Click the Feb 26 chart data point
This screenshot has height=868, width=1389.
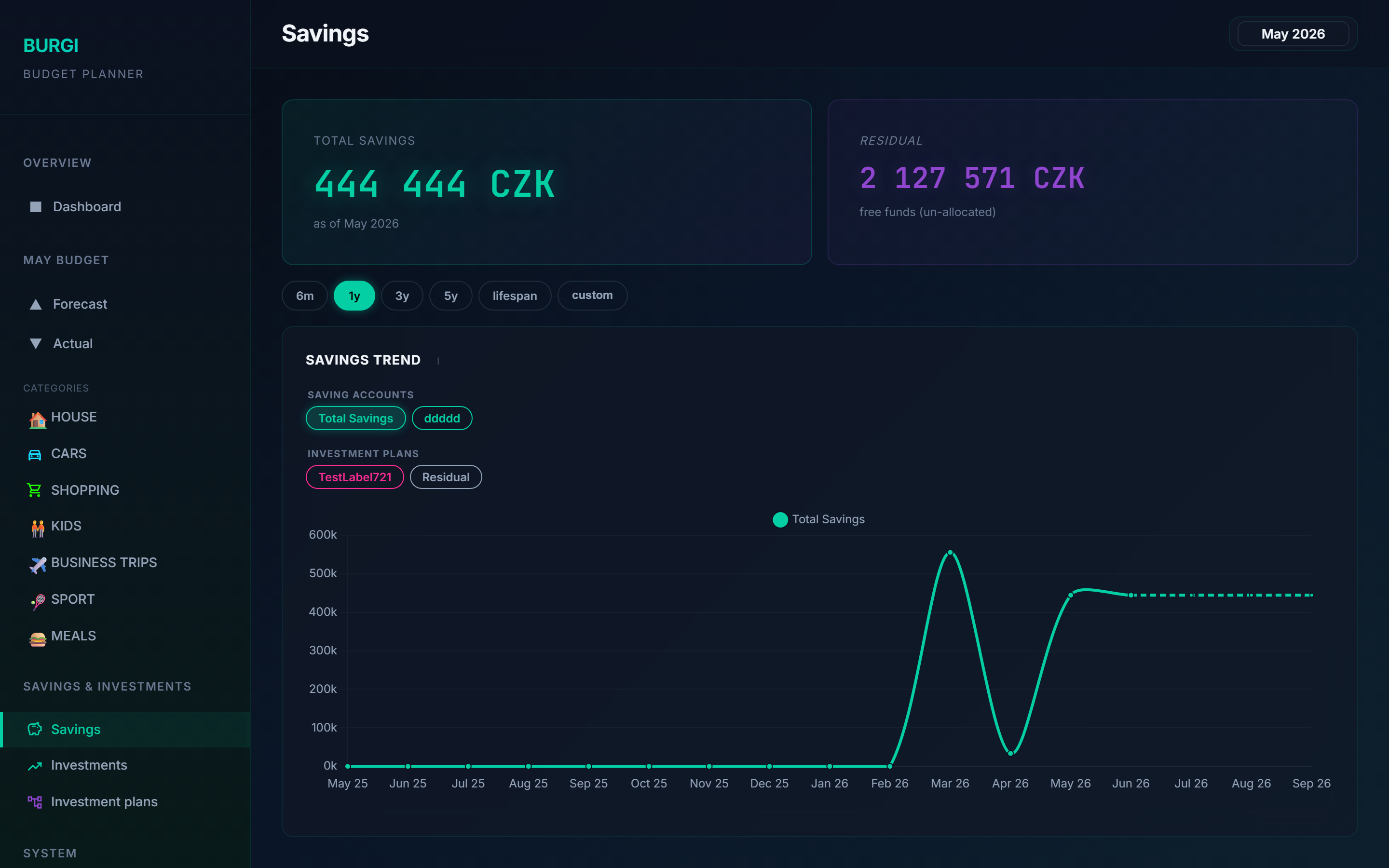click(890, 766)
